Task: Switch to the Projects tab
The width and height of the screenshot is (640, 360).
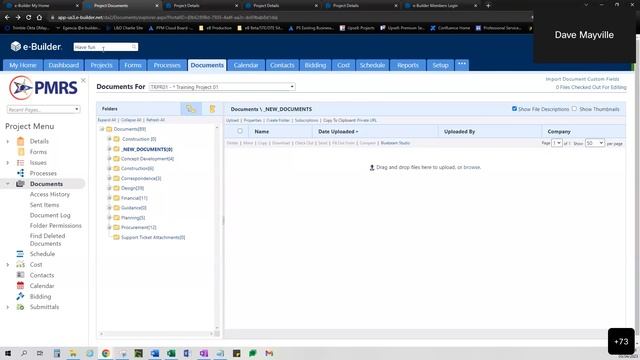Action: pos(101,65)
